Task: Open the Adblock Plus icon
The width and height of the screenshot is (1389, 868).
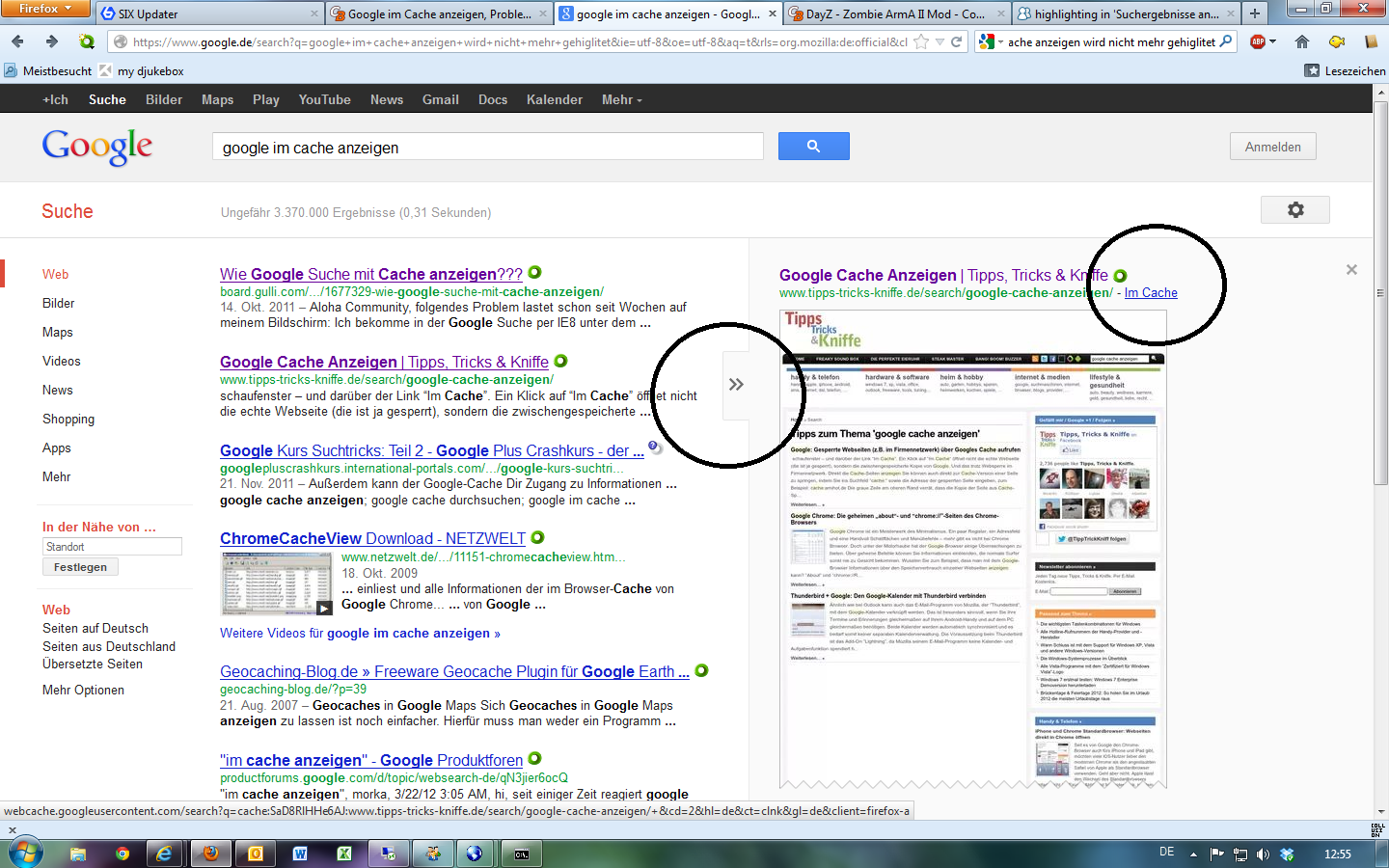Action: 1258,41
